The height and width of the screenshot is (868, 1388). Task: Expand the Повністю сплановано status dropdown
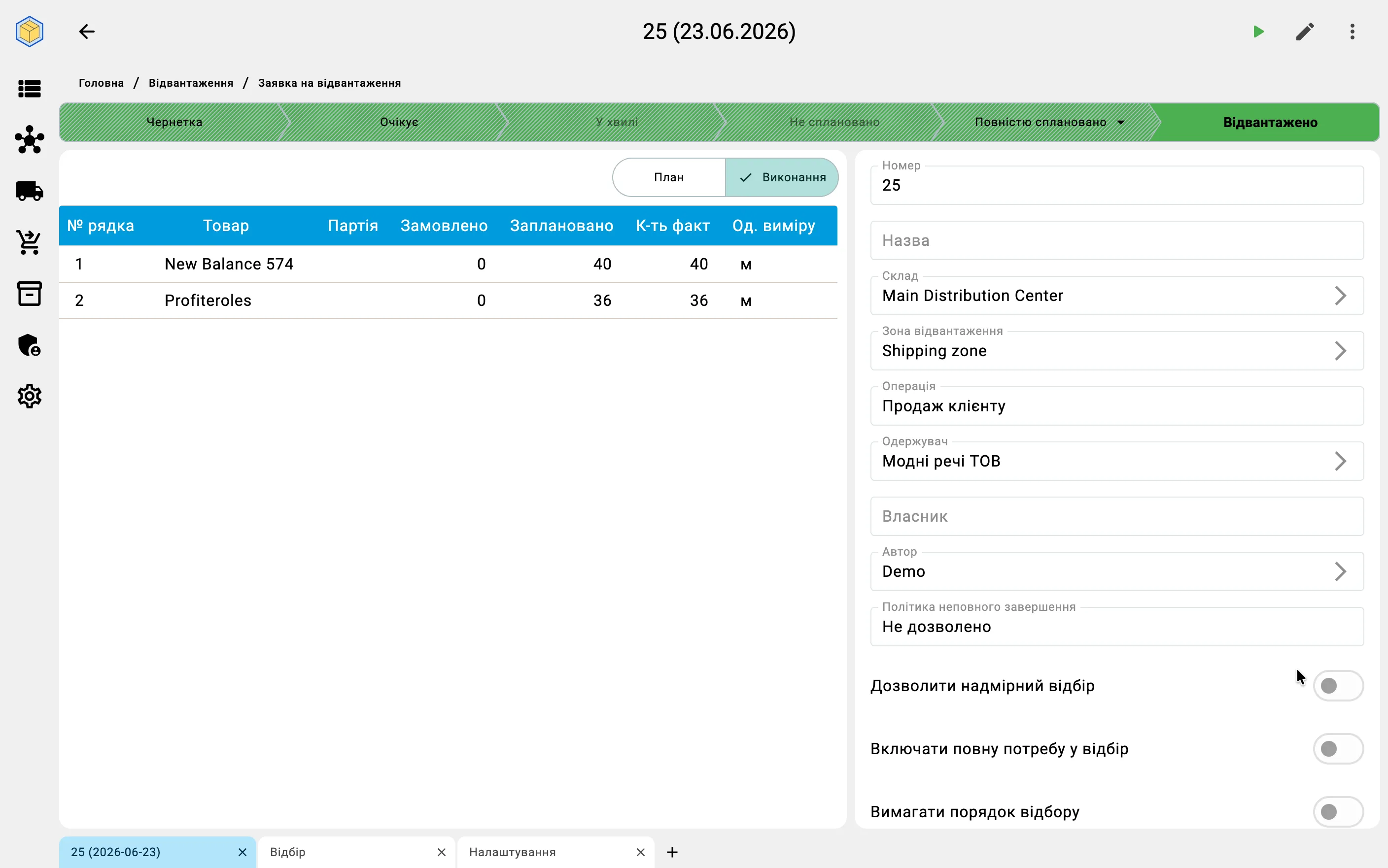[x=1120, y=122]
